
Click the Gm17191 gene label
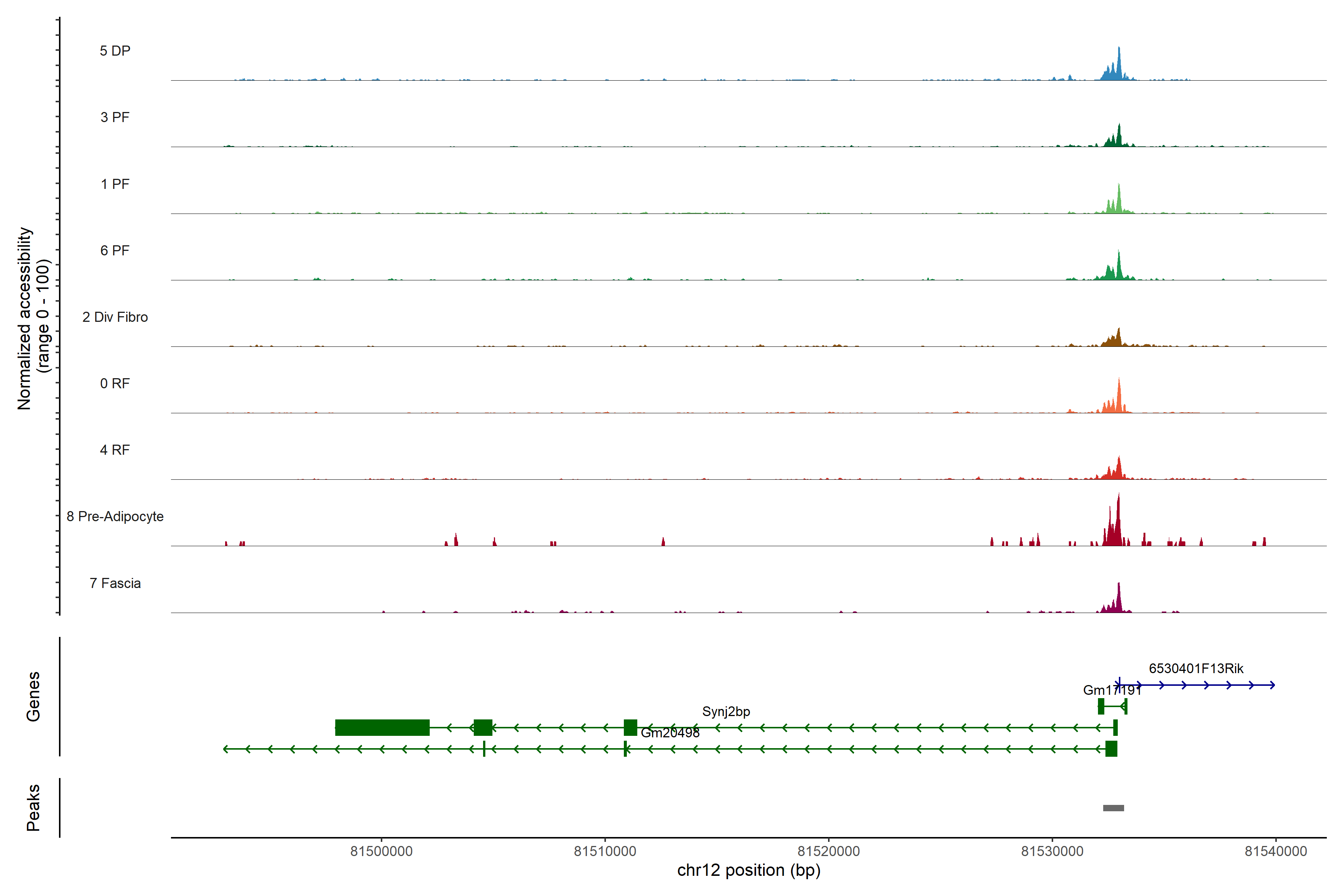tap(1111, 690)
